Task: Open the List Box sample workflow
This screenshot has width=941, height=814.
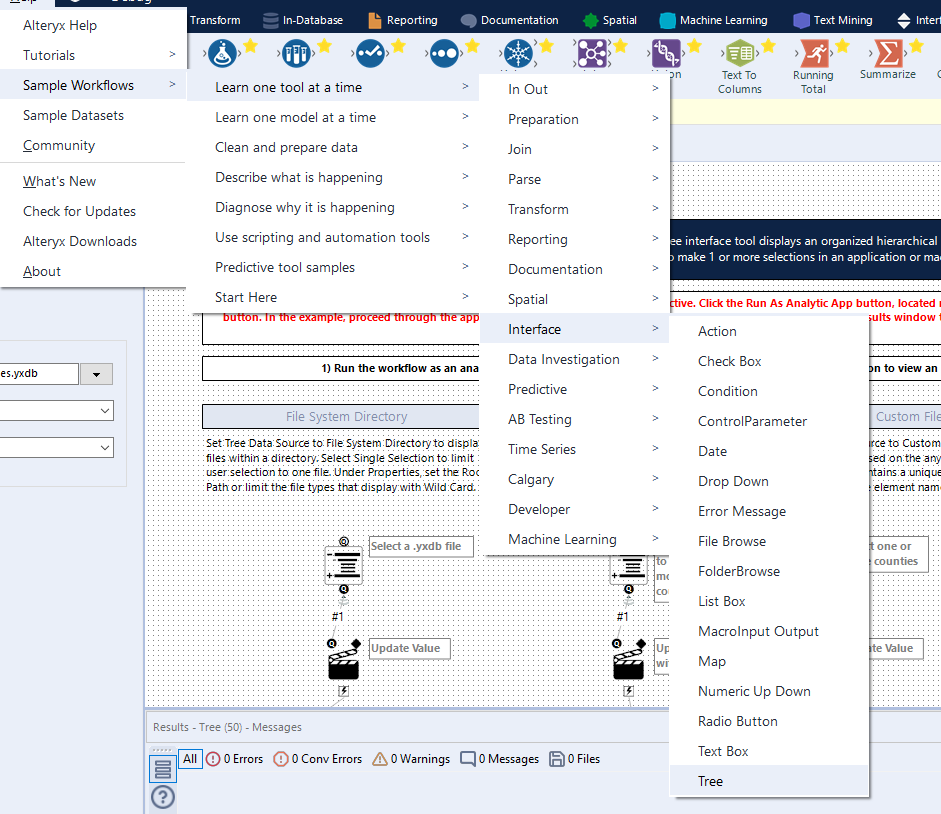Action: point(769,601)
